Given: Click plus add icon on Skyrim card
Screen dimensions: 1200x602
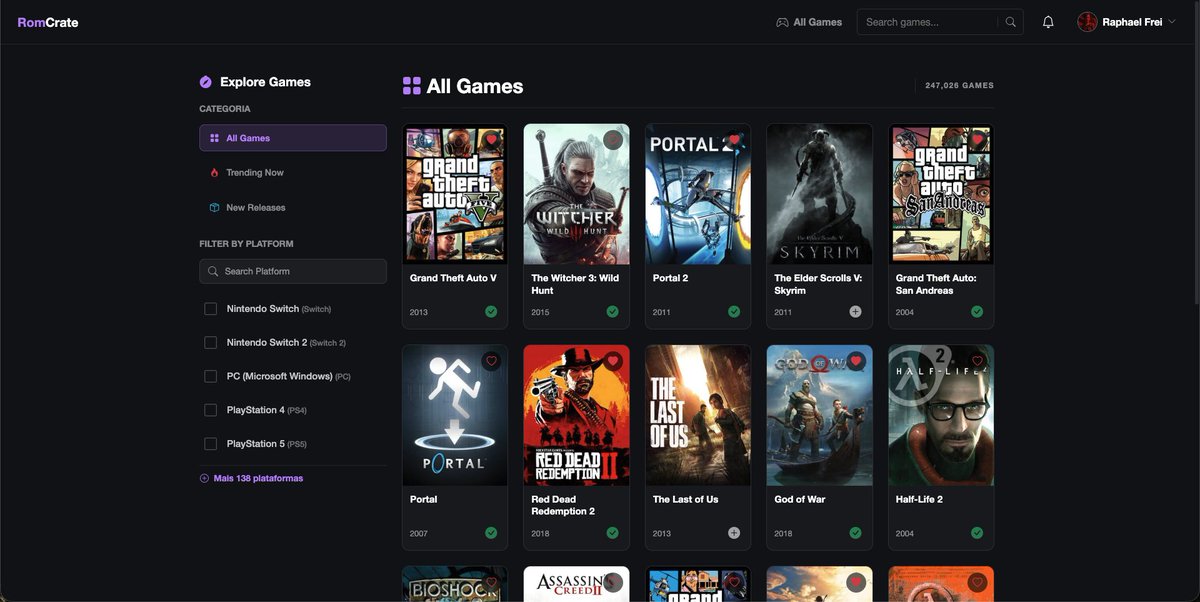Looking at the screenshot, I should pos(855,312).
